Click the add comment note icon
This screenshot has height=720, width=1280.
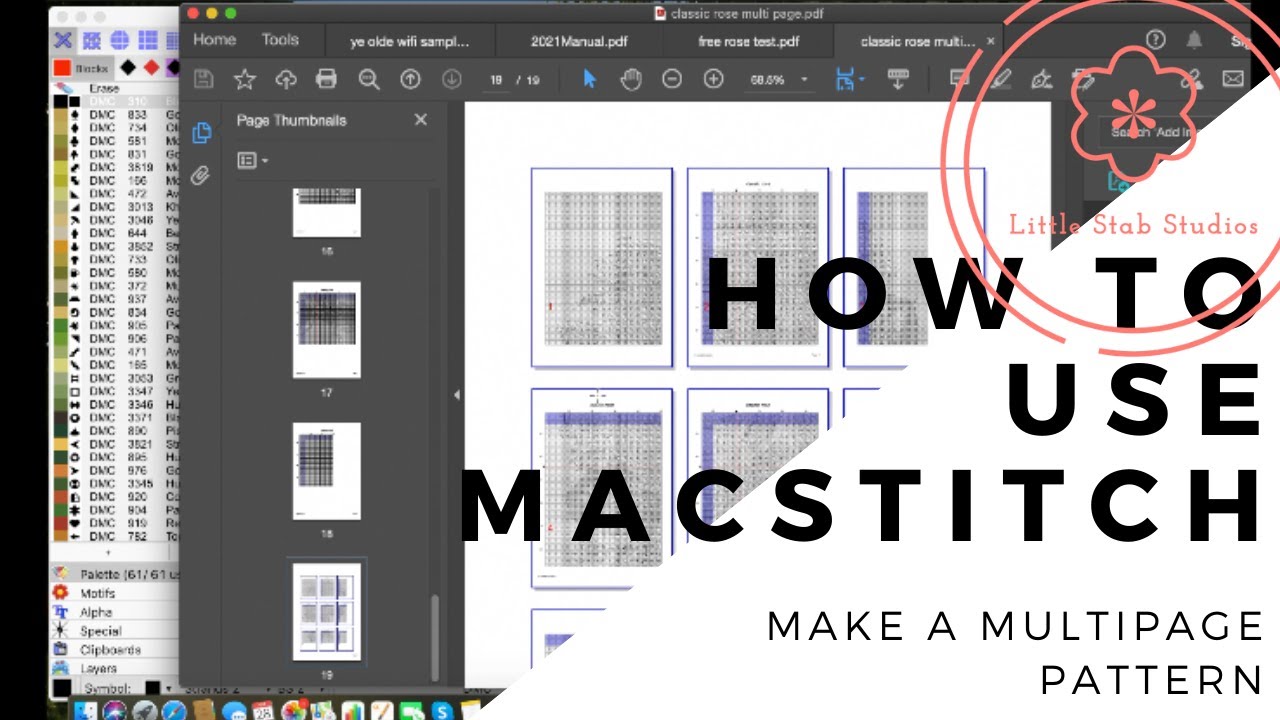958,79
